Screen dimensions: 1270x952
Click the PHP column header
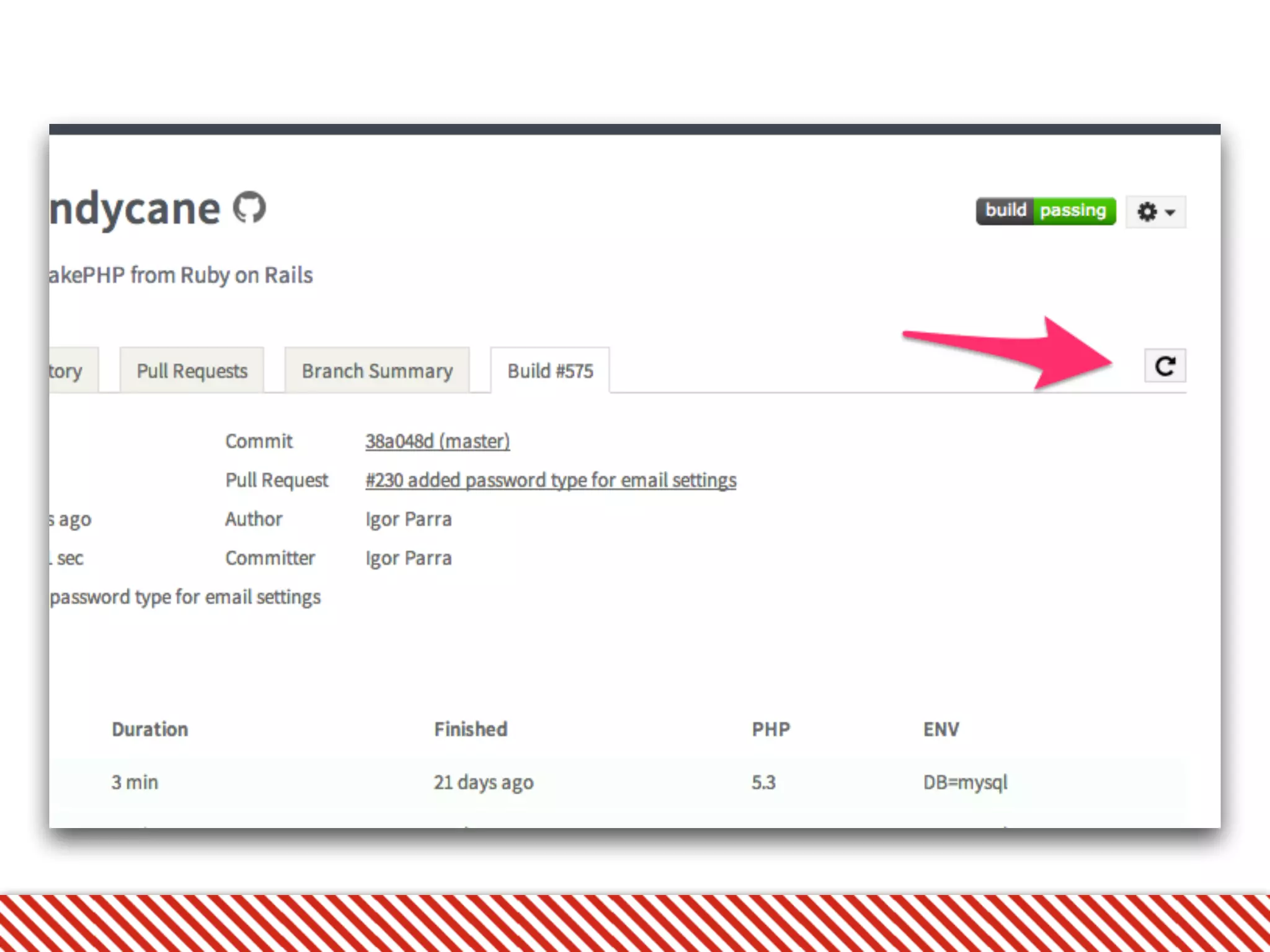click(771, 729)
